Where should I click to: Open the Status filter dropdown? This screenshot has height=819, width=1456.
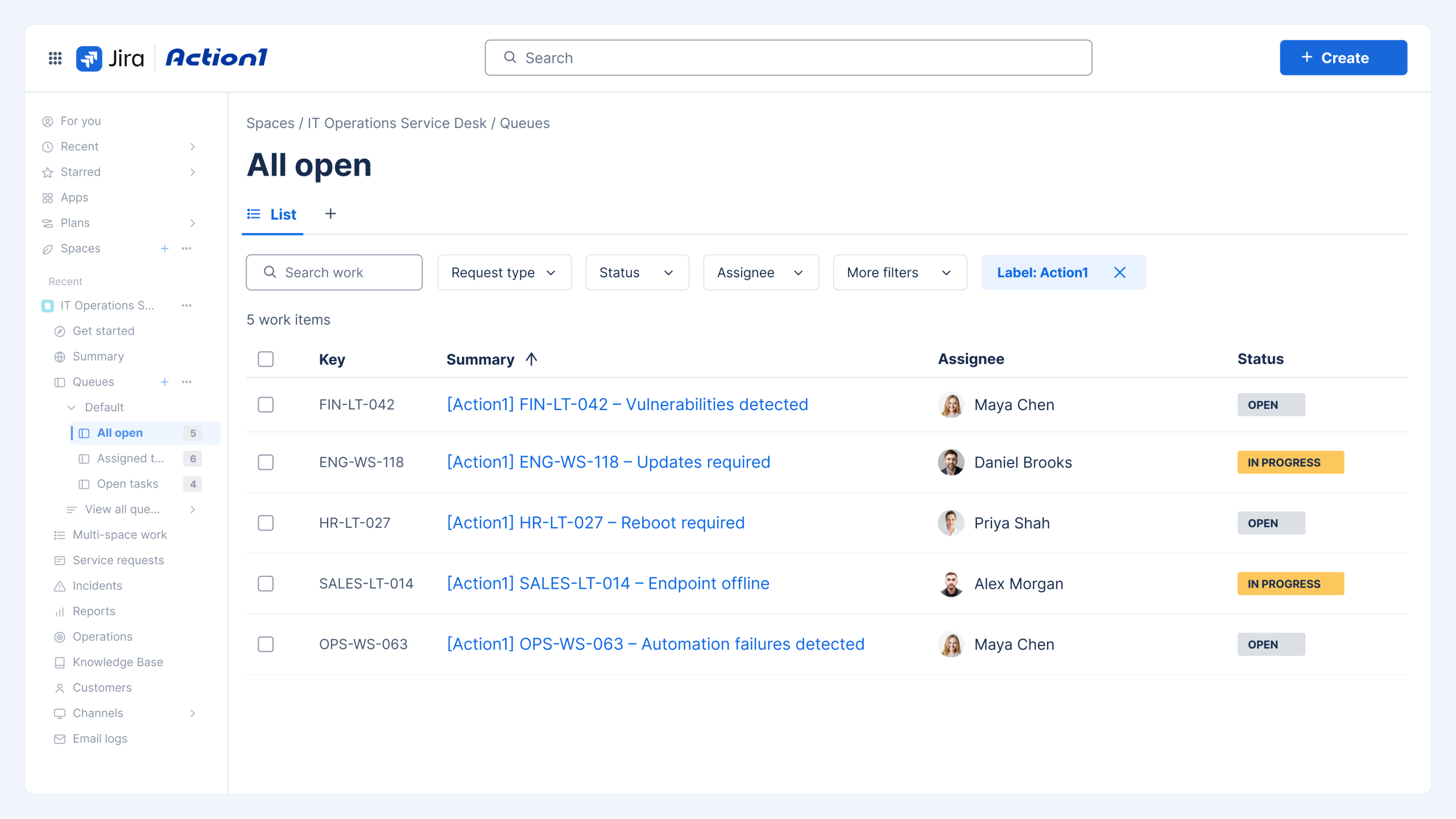pos(637,272)
